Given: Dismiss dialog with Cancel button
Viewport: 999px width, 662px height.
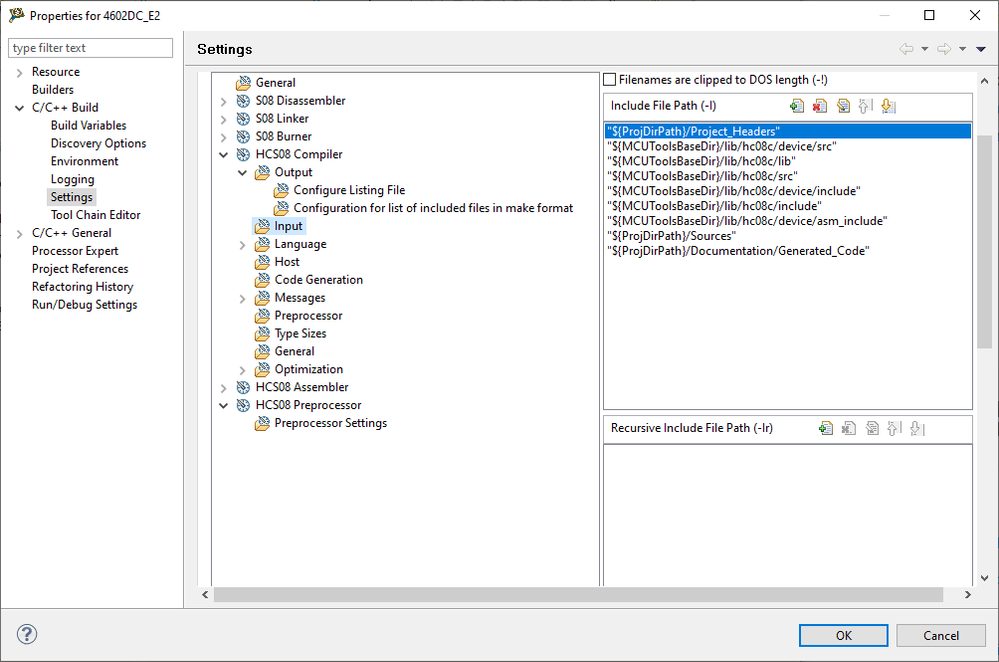Looking at the screenshot, I should (940, 635).
